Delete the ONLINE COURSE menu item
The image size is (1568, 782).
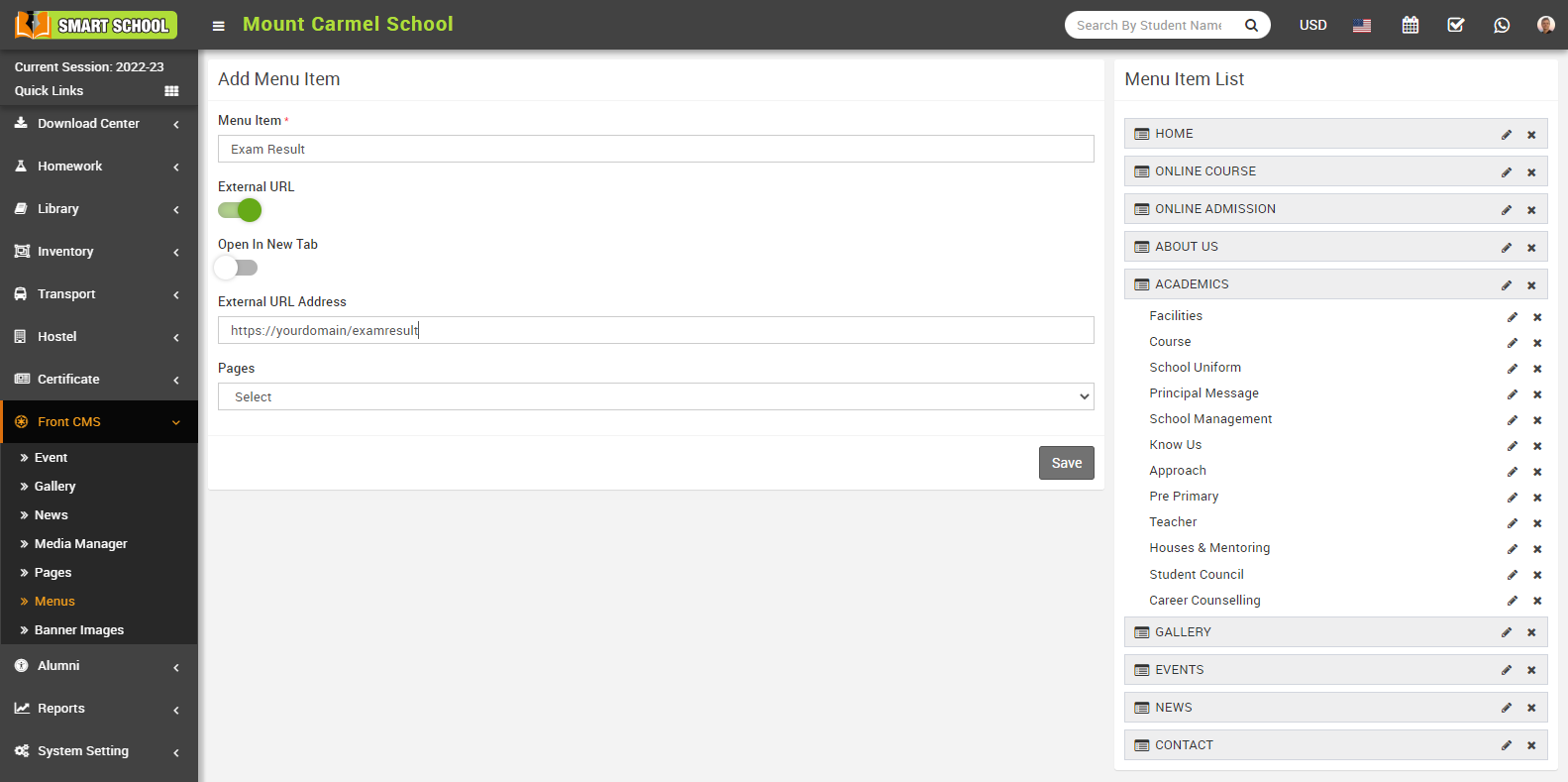click(1531, 172)
